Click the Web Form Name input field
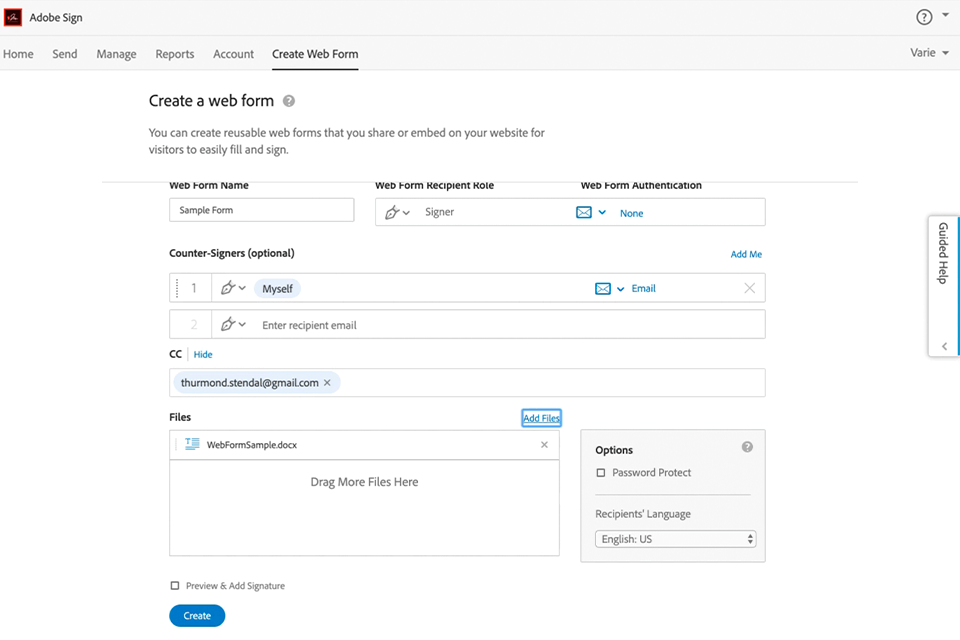960x640 pixels. [262, 210]
